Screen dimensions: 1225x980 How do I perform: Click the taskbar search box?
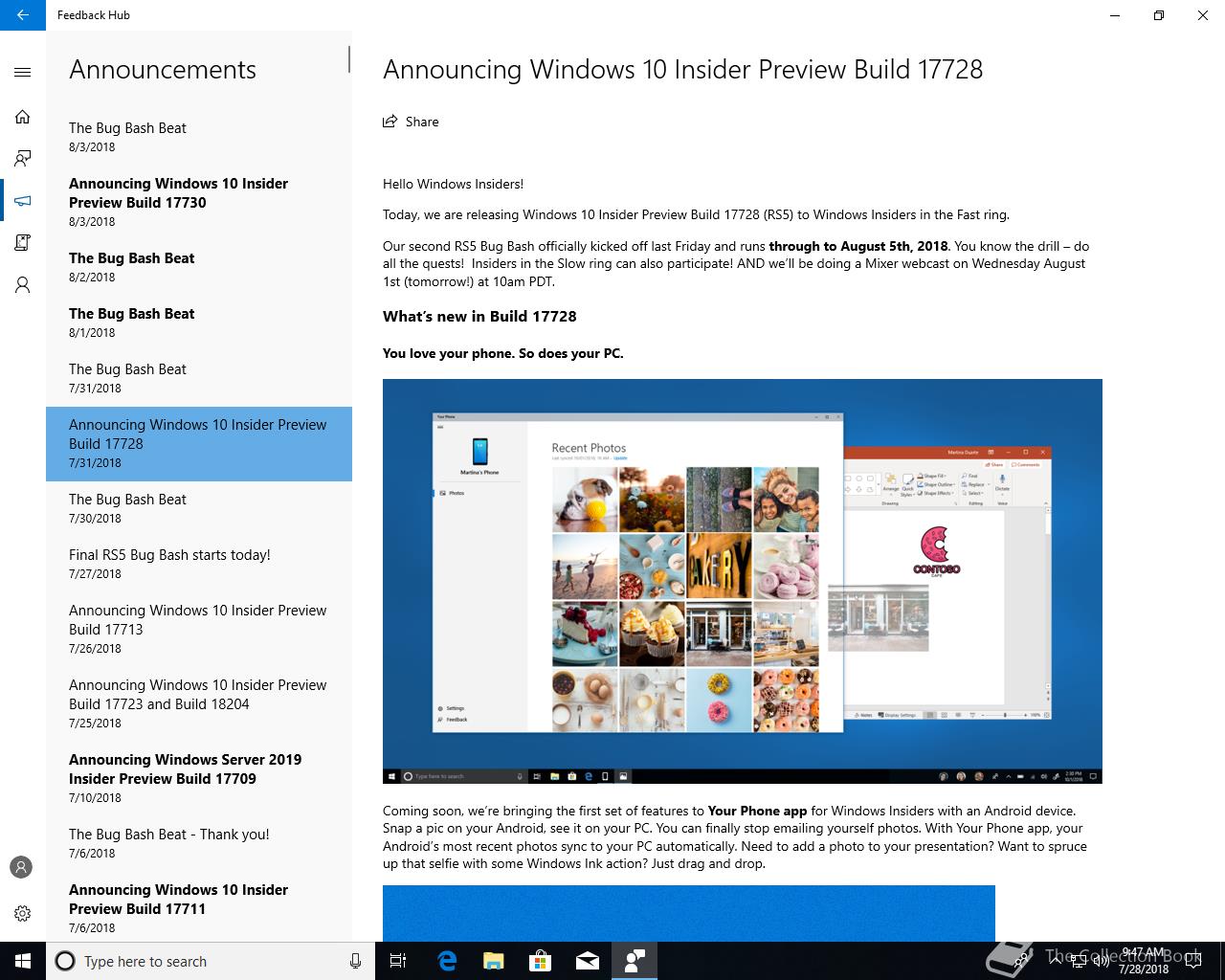point(209,961)
